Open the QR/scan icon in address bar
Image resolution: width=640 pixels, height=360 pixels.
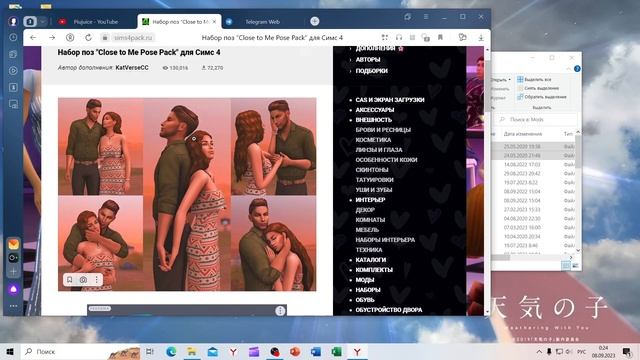coord(384,38)
